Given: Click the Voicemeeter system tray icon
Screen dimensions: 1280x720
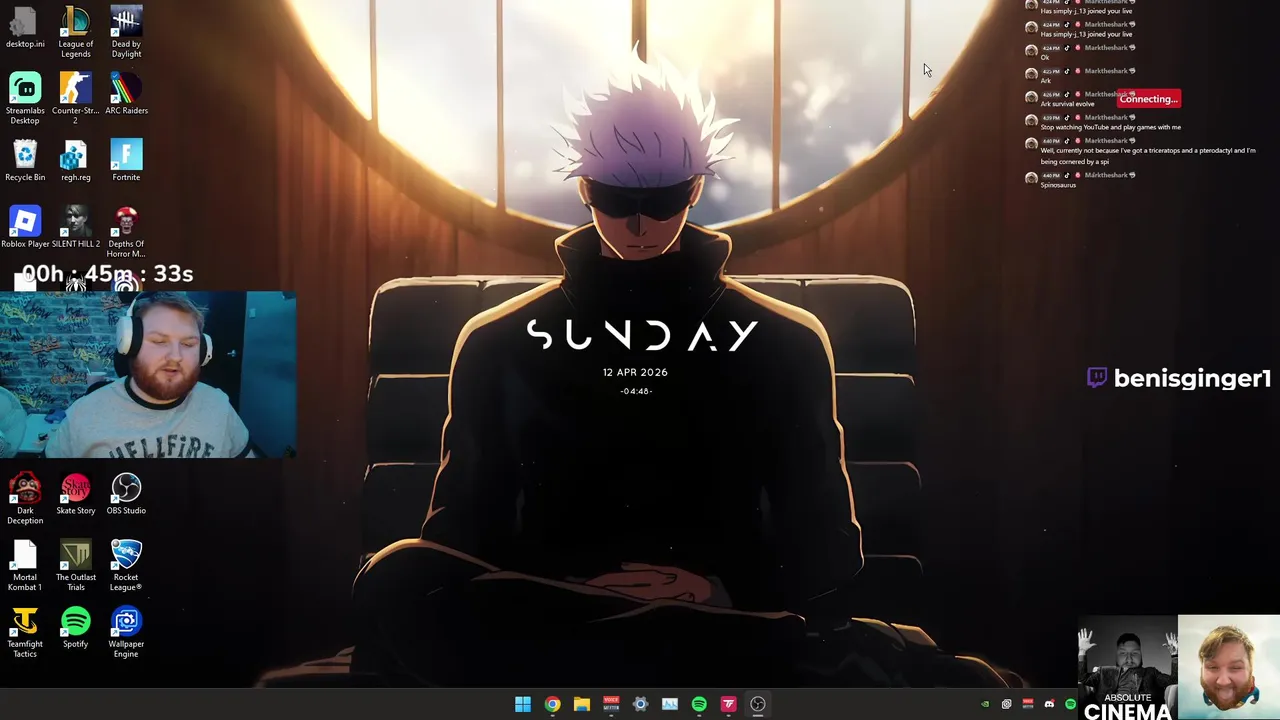Looking at the screenshot, I should (x=1027, y=704).
